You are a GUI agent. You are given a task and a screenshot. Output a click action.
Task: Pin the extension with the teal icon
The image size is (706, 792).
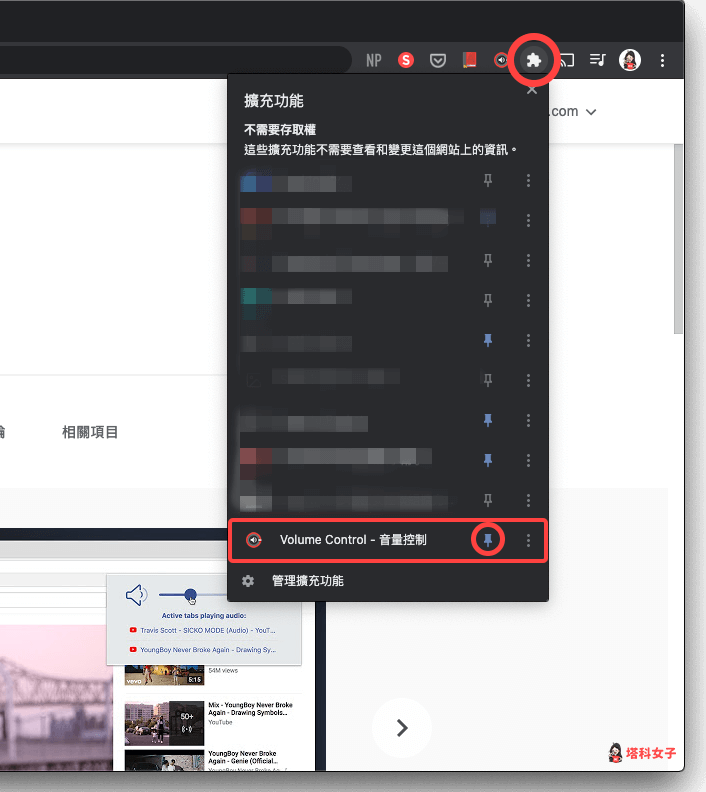[x=488, y=301]
